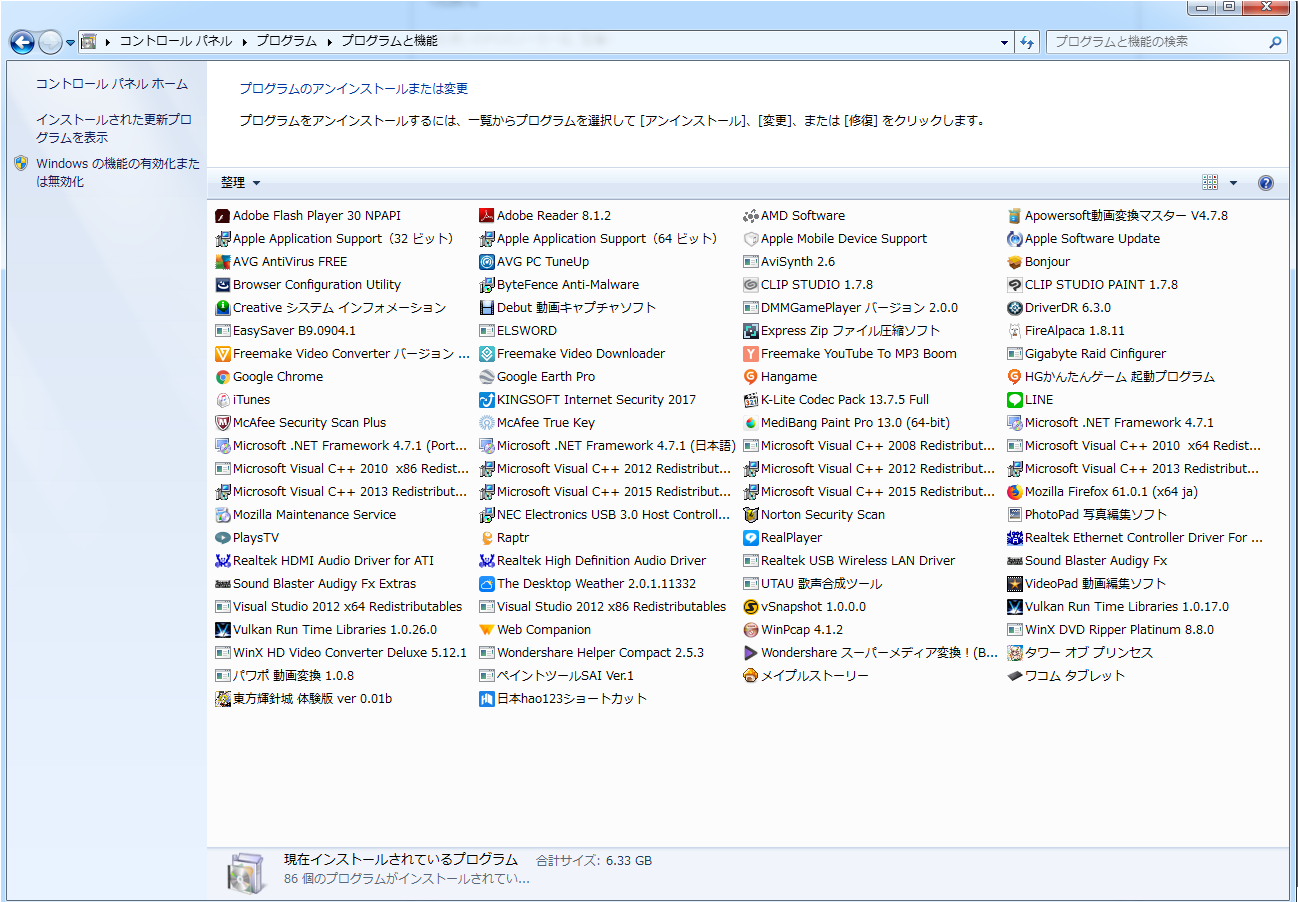Screen dimensions: 1298x902
Task: Select Apple Mobile Device Support
Action: (x=836, y=239)
